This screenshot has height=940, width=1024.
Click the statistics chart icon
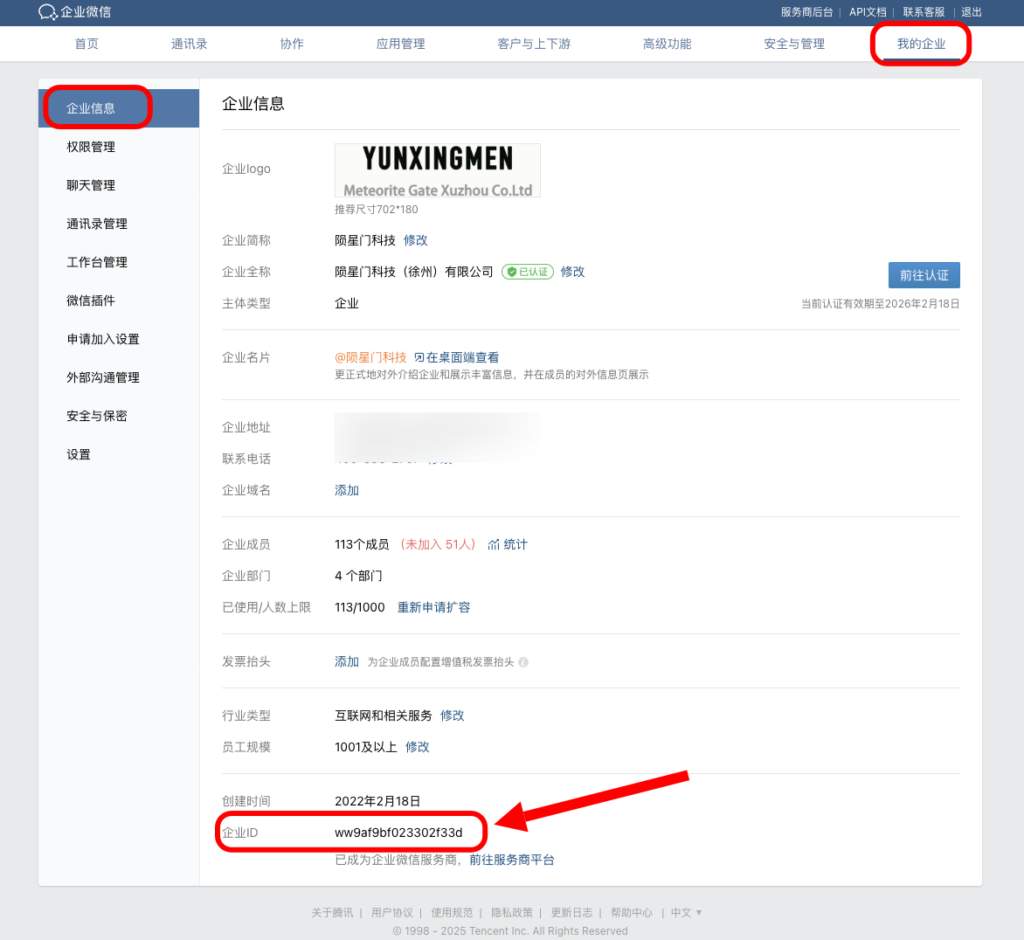(x=494, y=545)
